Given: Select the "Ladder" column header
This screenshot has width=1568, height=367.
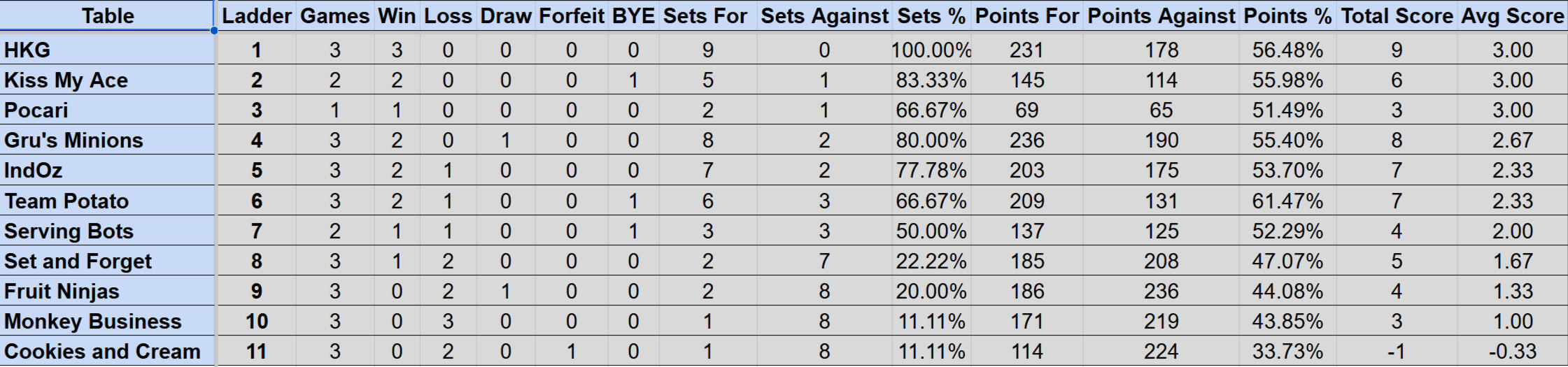Looking at the screenshot, I should pos(256,16).
